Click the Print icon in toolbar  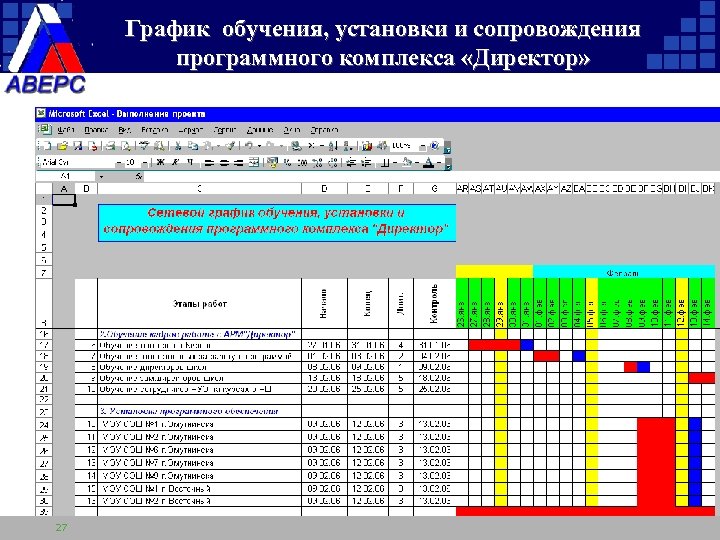[x=110, y=146]
